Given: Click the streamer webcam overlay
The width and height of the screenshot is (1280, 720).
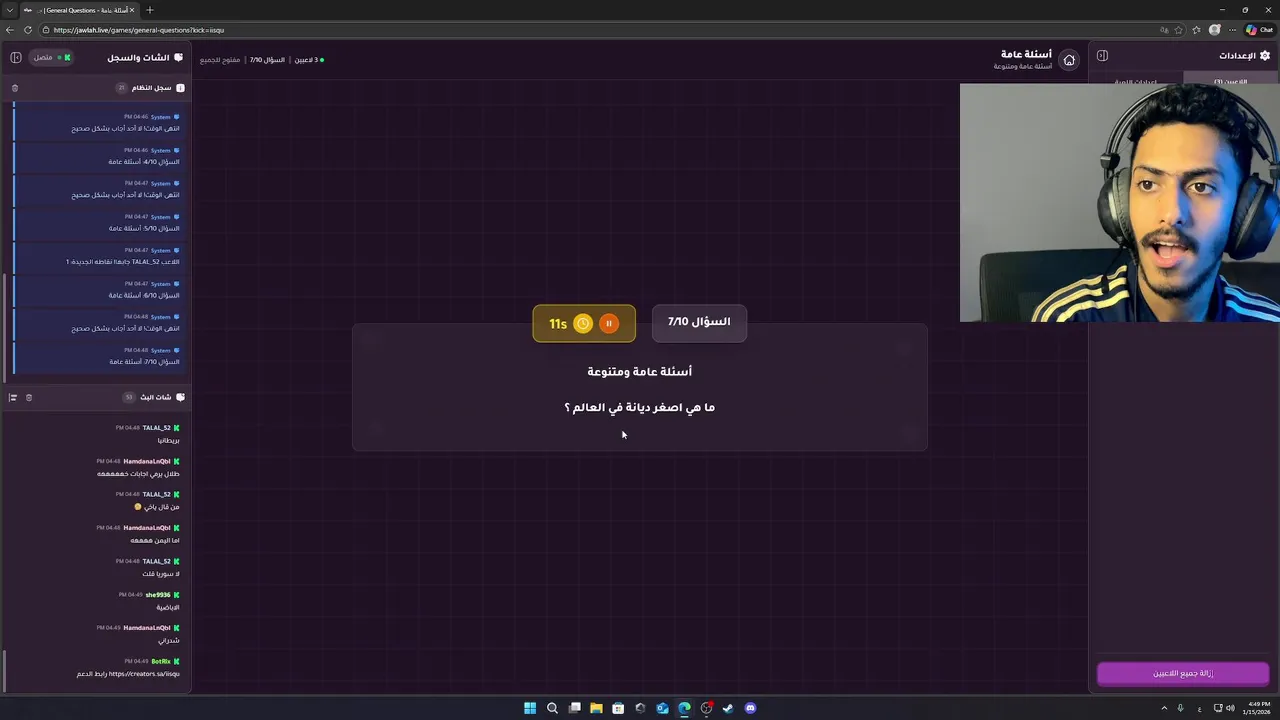Looking at the screenshot, I should coord(1120,202).
